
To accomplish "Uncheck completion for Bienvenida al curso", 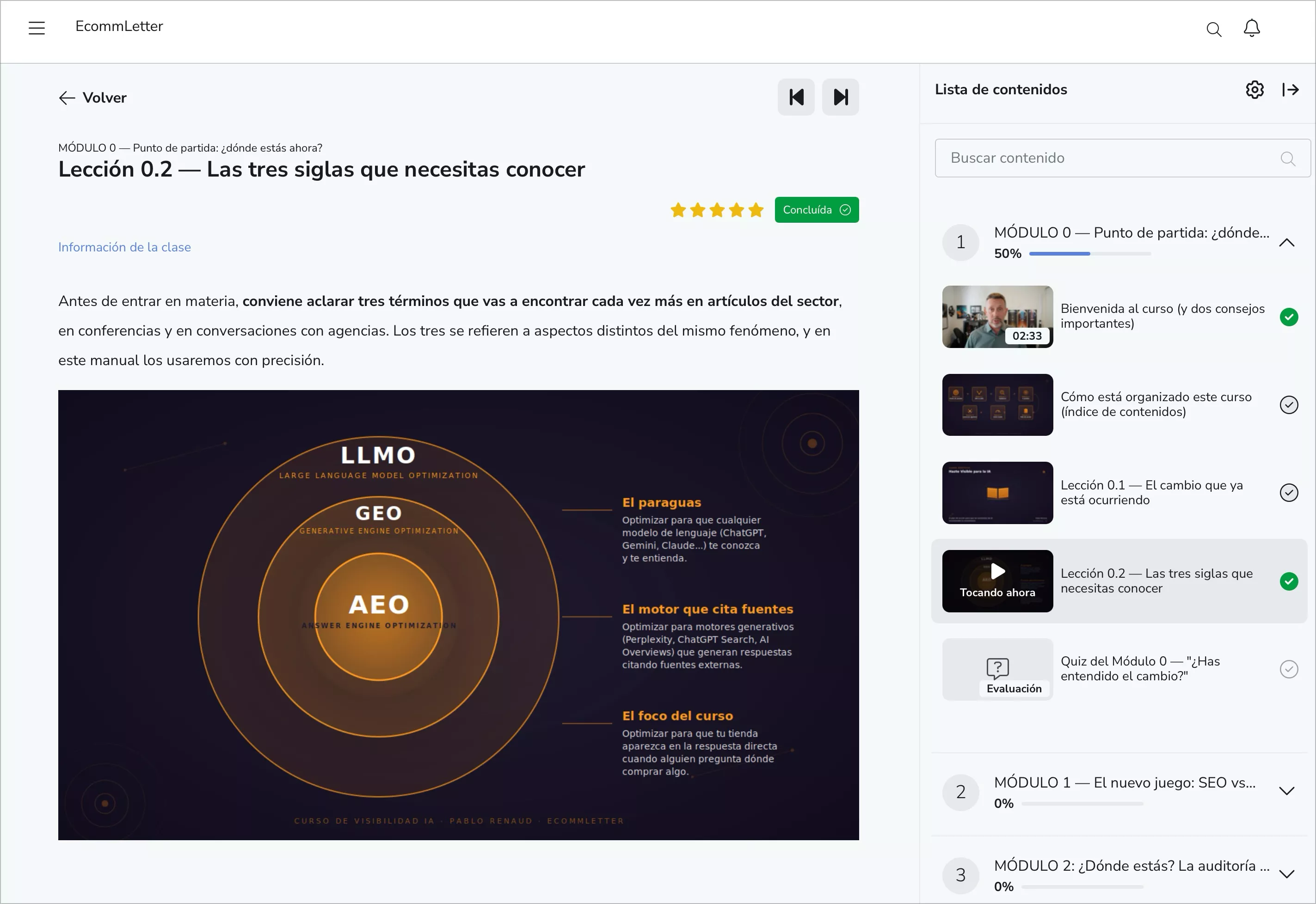I will [x=1288, y=317].
